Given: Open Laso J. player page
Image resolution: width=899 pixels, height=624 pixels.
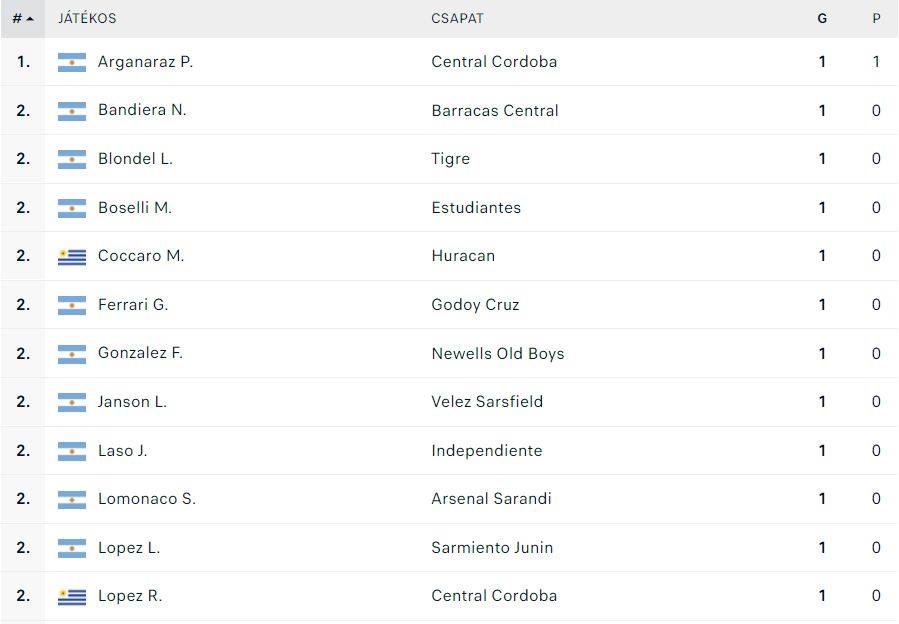Looking at the screenshot, I should click(x=123, y=451).
